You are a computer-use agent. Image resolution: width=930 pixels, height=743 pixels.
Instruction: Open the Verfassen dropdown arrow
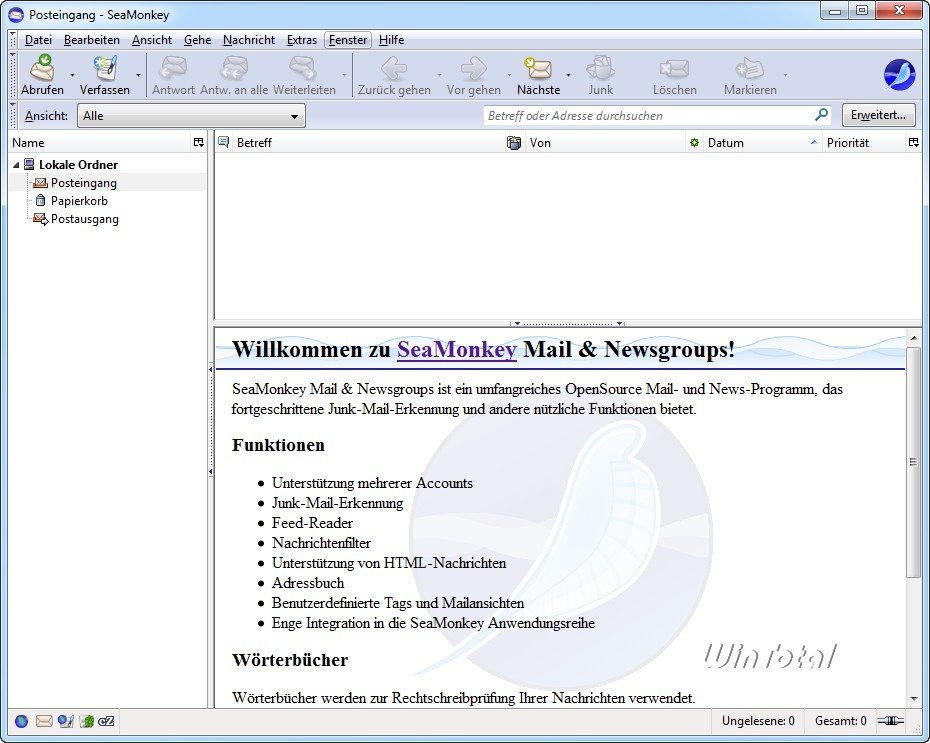[x=138, y=75]
